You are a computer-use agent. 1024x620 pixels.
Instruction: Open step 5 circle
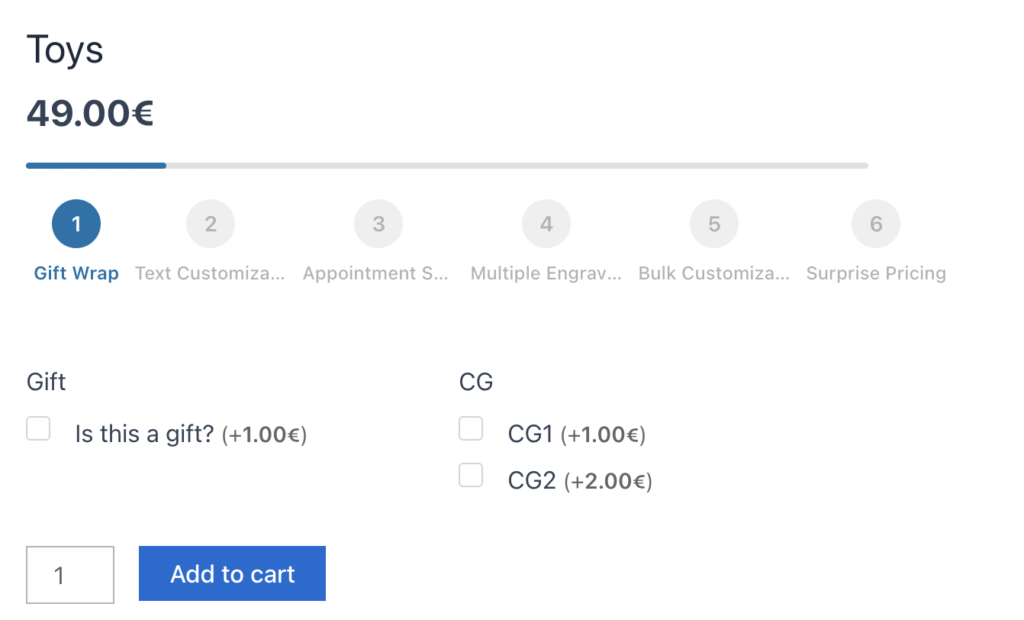click(x=714, y=224)
